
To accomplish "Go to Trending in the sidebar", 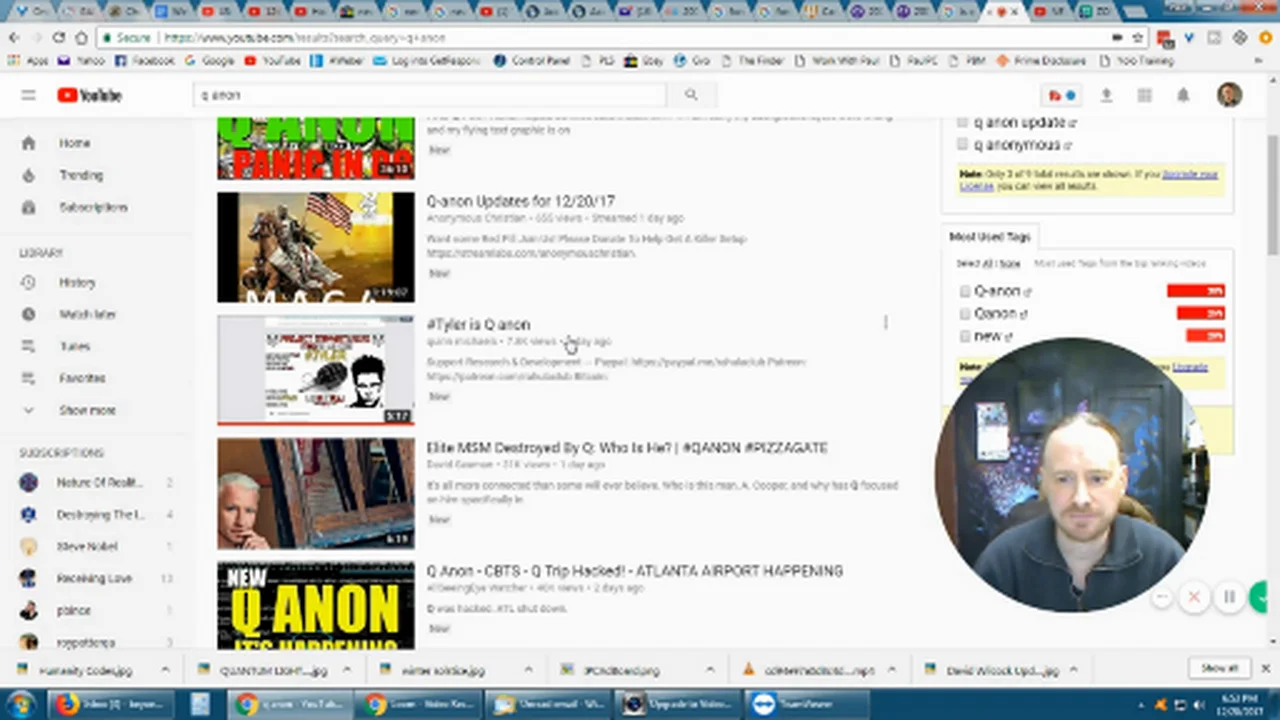I will [80, 175].
